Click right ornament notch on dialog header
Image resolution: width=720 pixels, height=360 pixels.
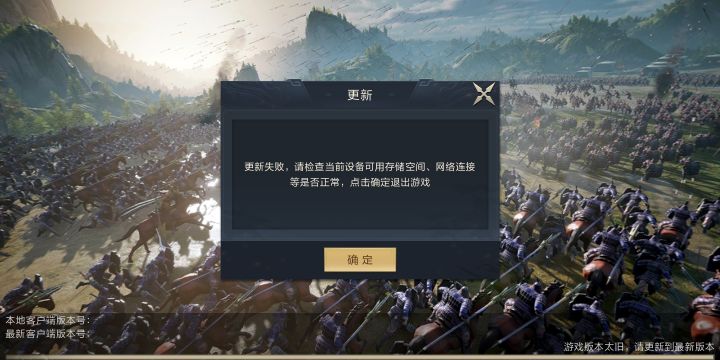click(x=423, y=83)
